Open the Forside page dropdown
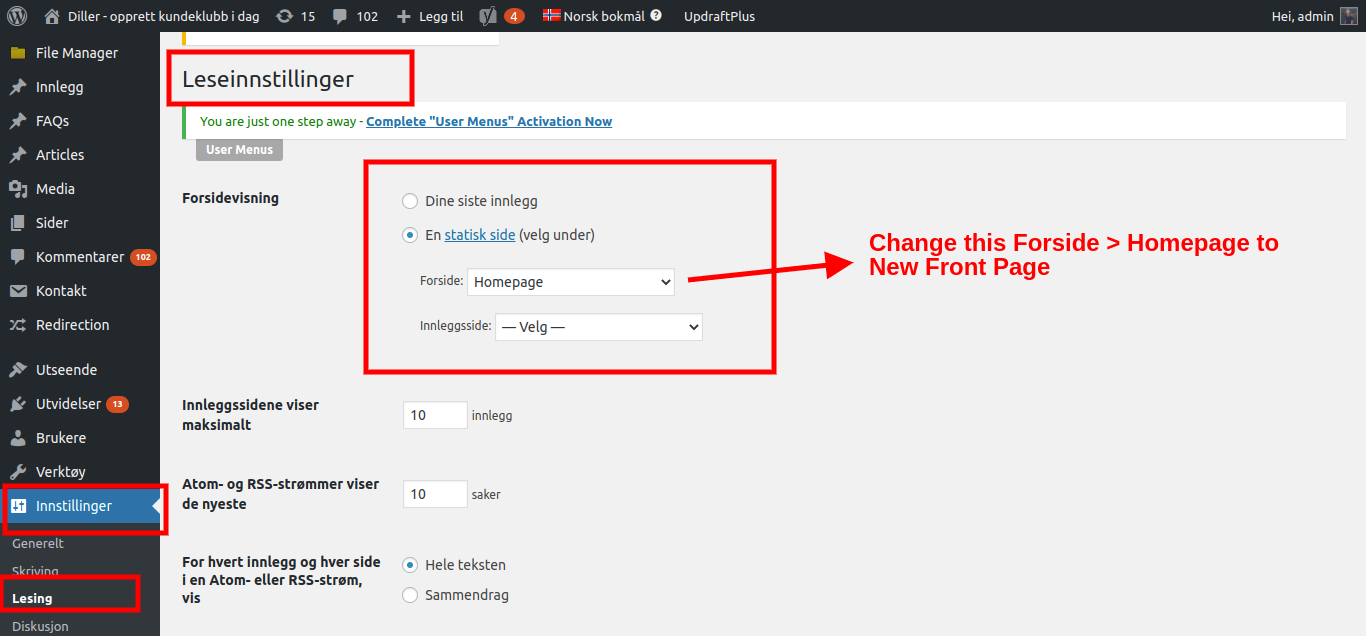The height and width of the screenshot is (636, 1366). click(x=571, y=282)
